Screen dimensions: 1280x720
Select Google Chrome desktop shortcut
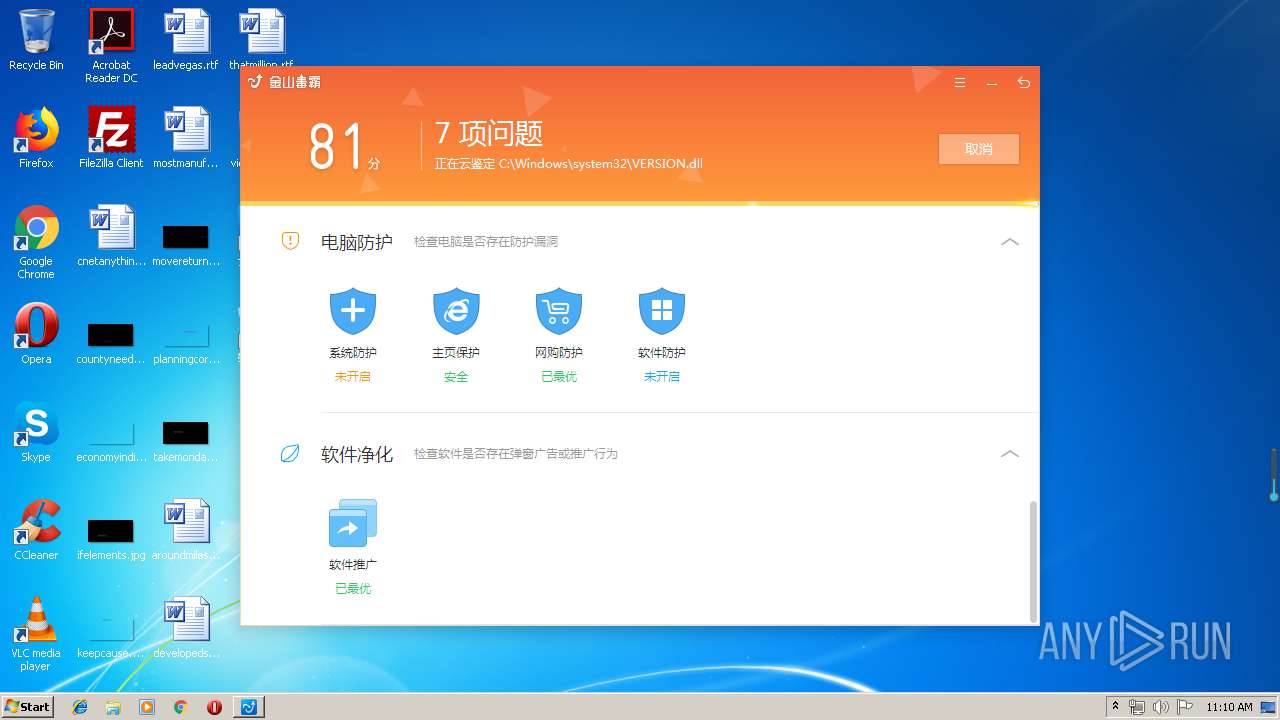click(x=36, y=242)
